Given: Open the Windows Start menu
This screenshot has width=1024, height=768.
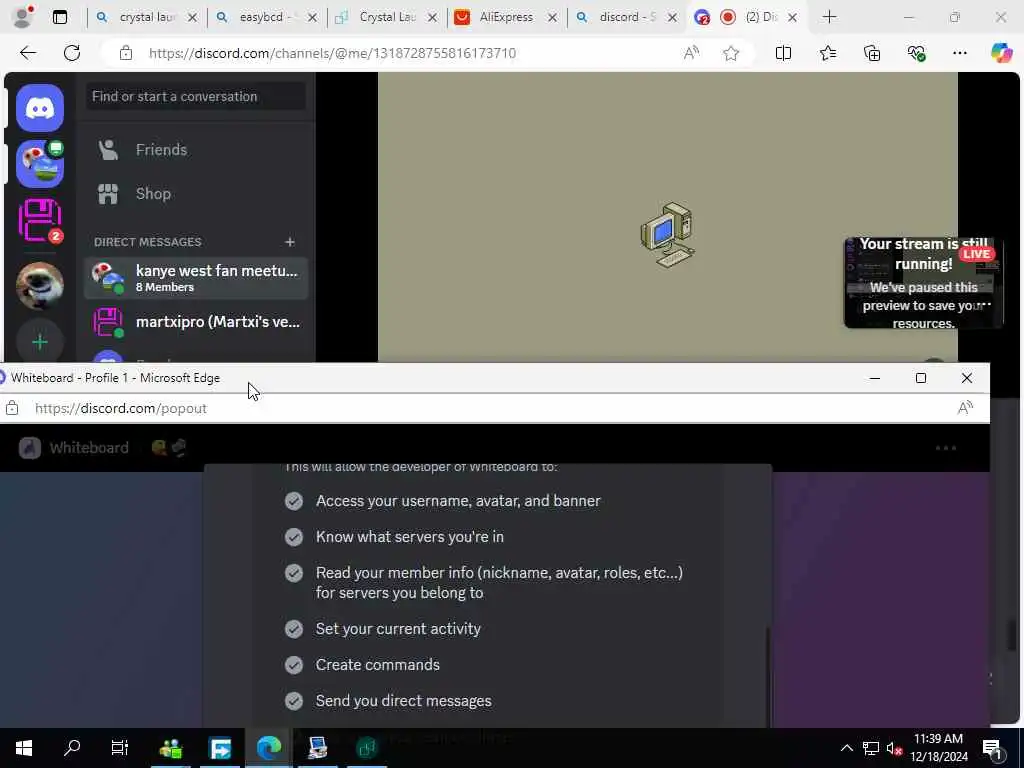Looking at the screenshot, I should click(24, 748).
